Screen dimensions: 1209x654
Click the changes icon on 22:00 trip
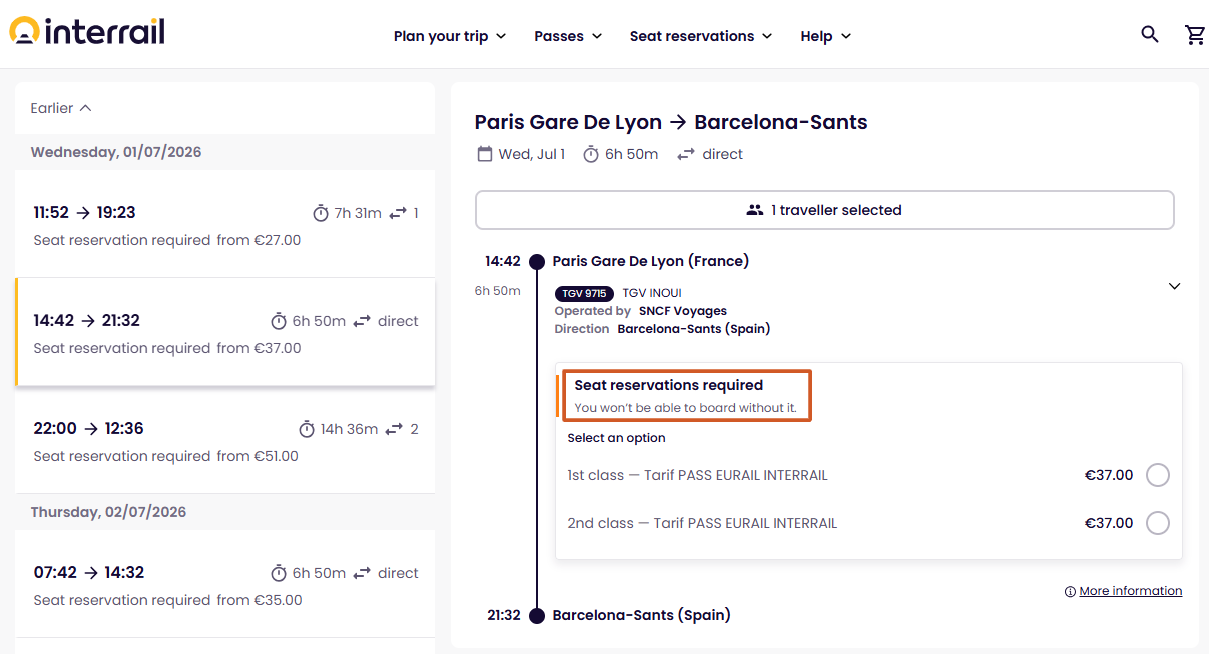pyautogui.click(x=395, y=429)
